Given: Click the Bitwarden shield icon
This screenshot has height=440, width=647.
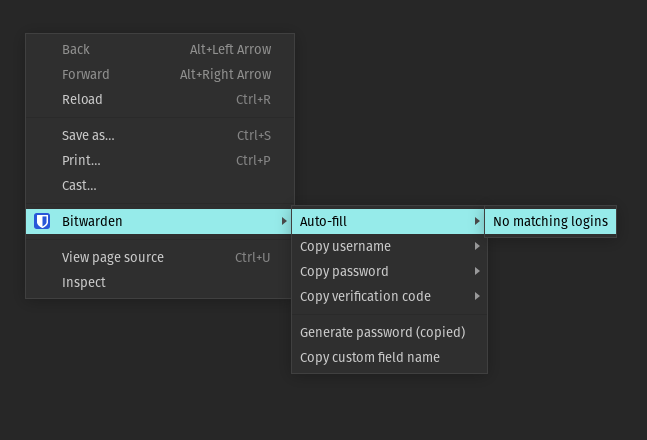Looking at the screenshot, I should 42,221.
